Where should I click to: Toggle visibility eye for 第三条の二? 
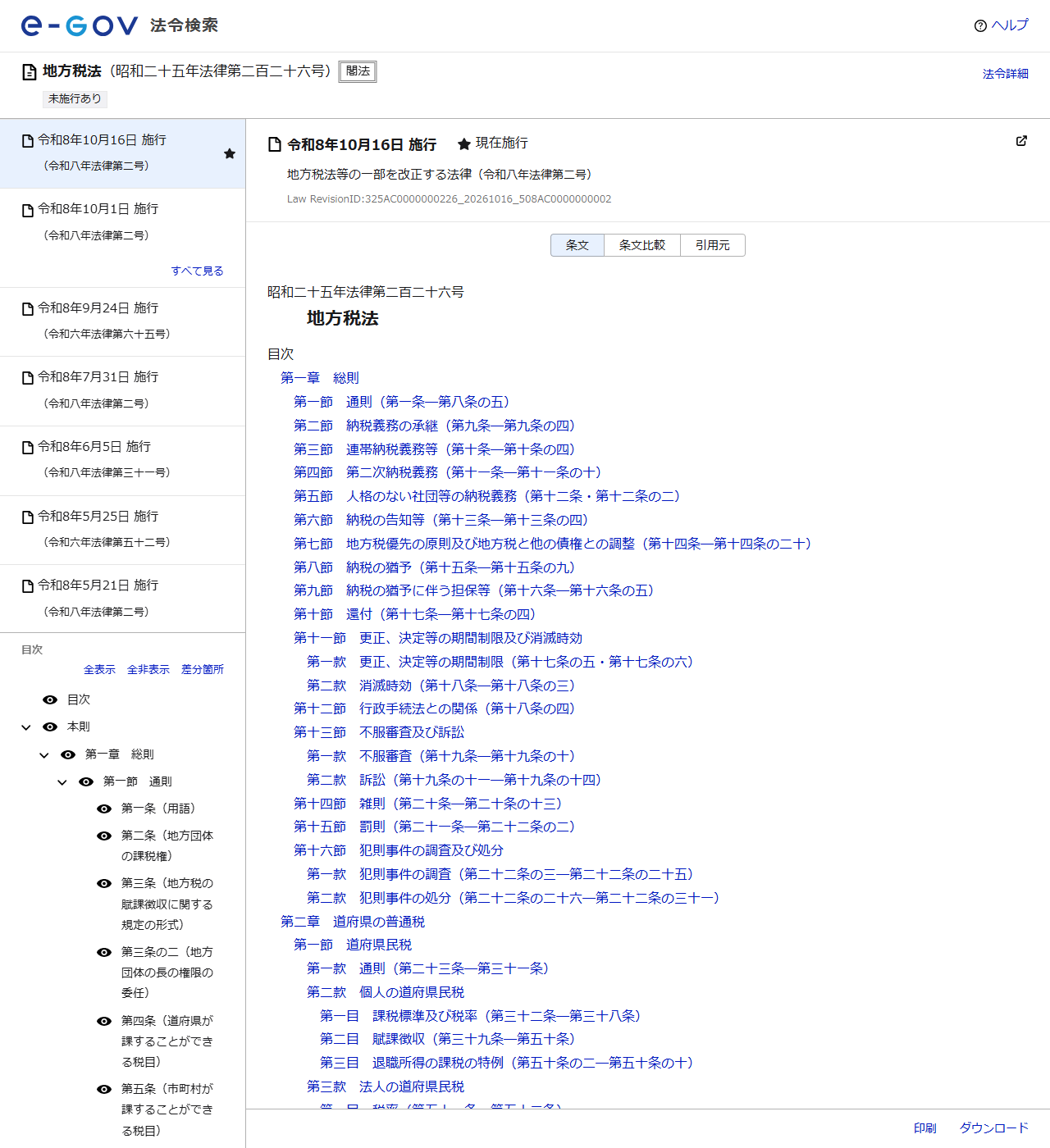(104, 952)
